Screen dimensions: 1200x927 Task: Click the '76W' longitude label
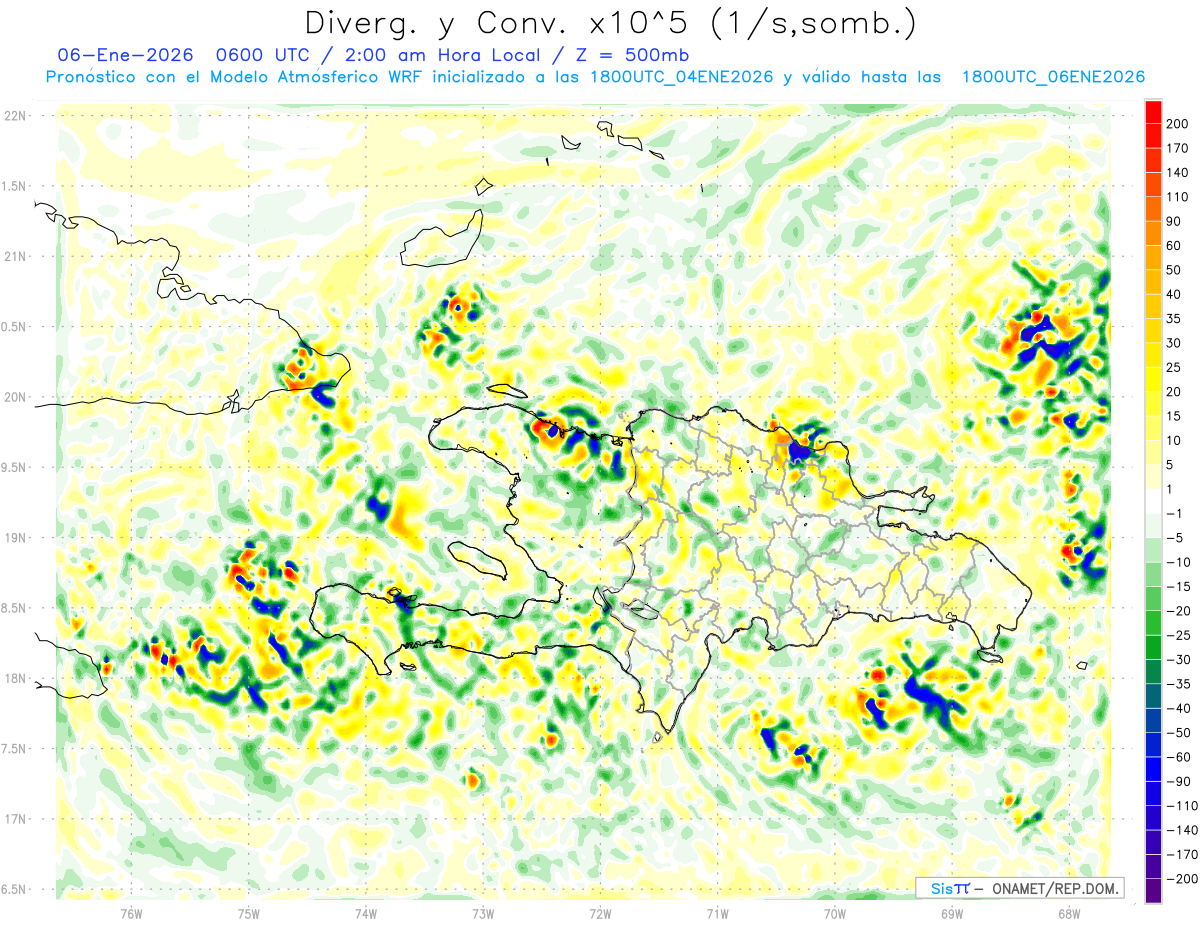pos(131,913)
